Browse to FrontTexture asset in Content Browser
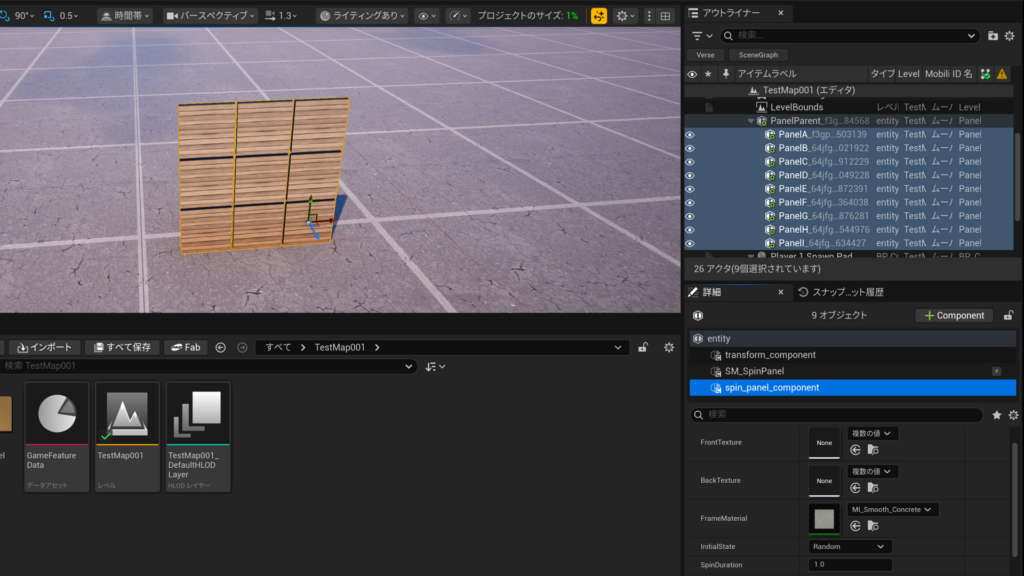Image resolution: width=1024 pixels, height=576 pixels. coord(873,450)
